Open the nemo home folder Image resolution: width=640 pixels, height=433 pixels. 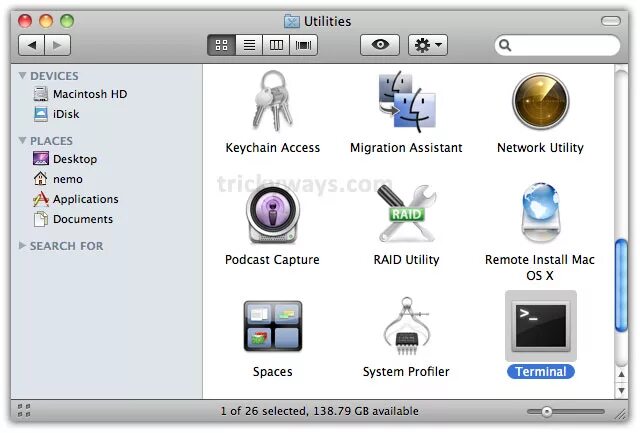pyautogui.click(x=58, y=179)
